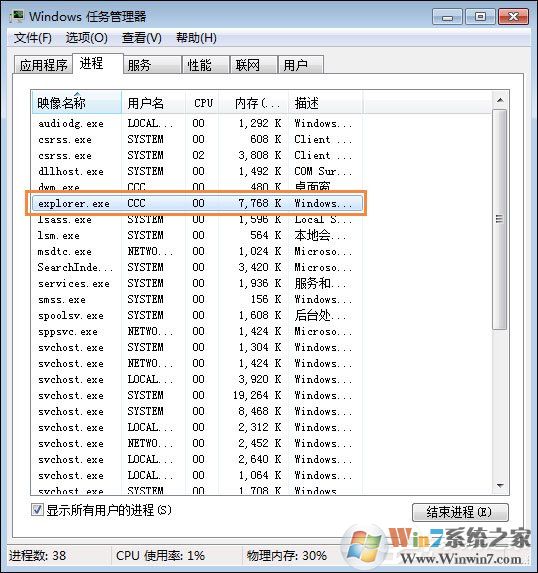Screen dimensions: 538x573
Task: Sort by CPU column header
Action: 202,103
